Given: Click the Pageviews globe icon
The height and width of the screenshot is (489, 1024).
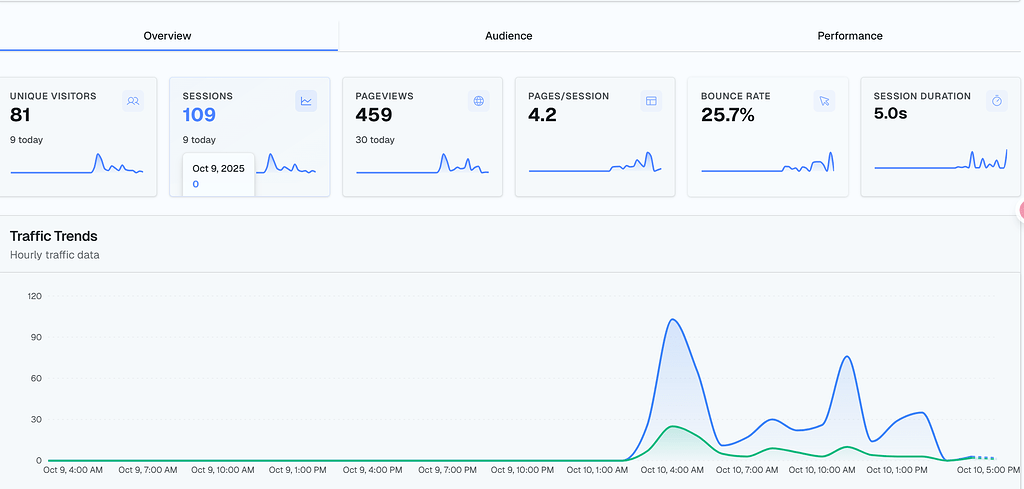Looking at the screenshot, I should click(479, 101).
